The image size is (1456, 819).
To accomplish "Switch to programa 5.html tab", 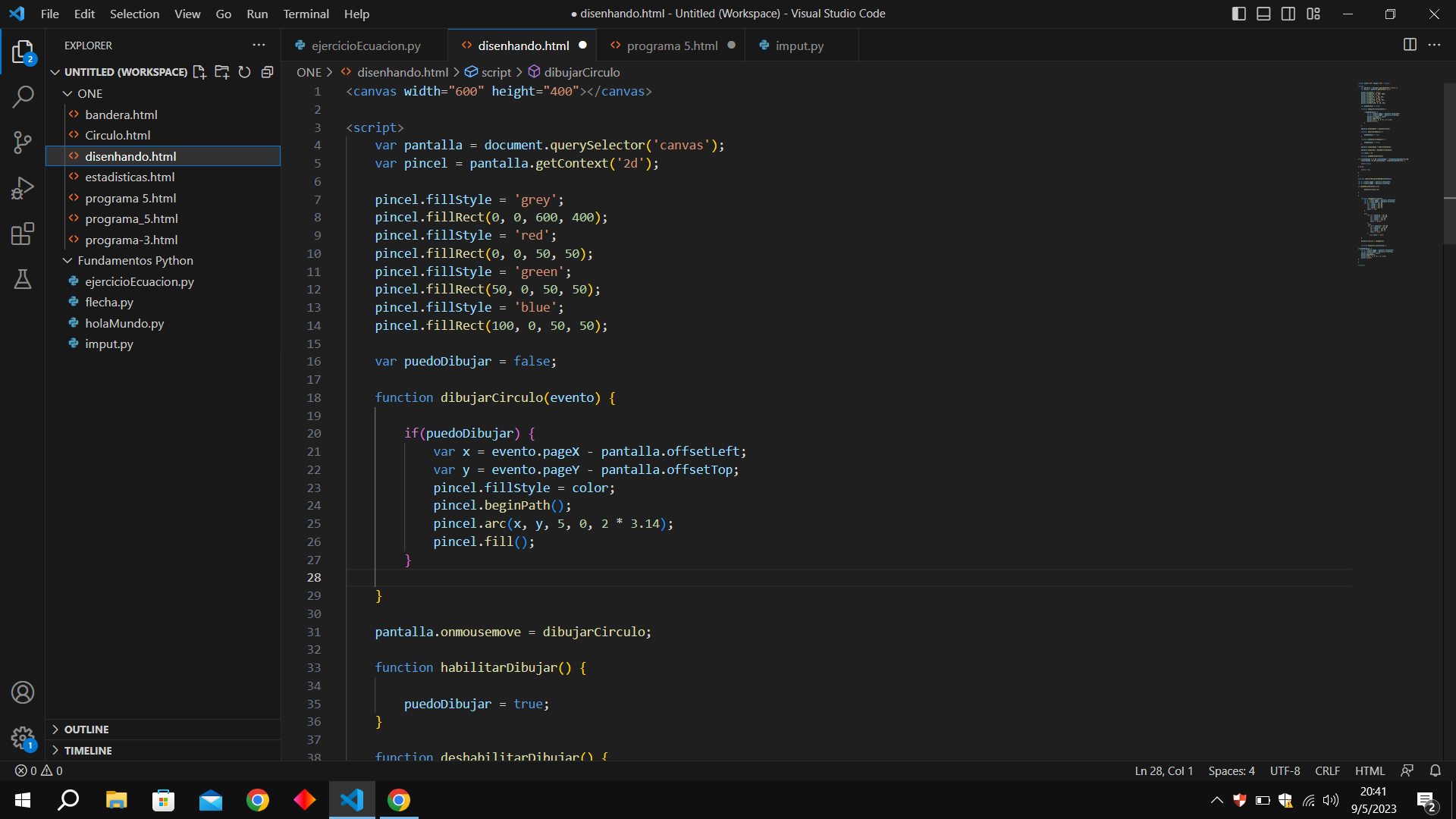I will tap(672, 45).
